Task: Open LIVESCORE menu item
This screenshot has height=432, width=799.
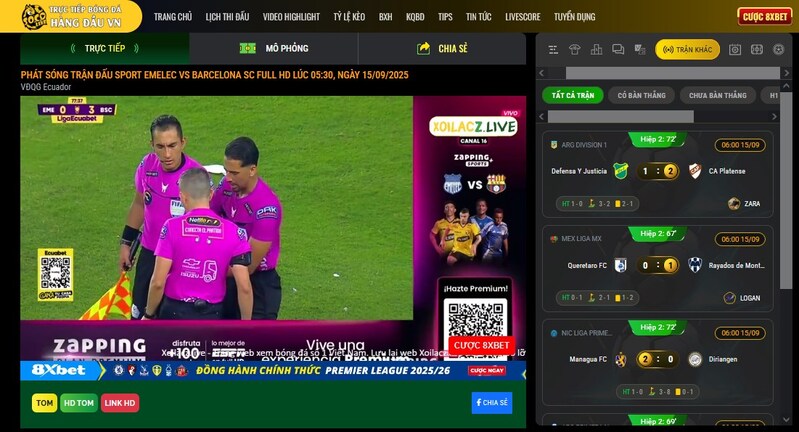Action: [x=523, y=17]
